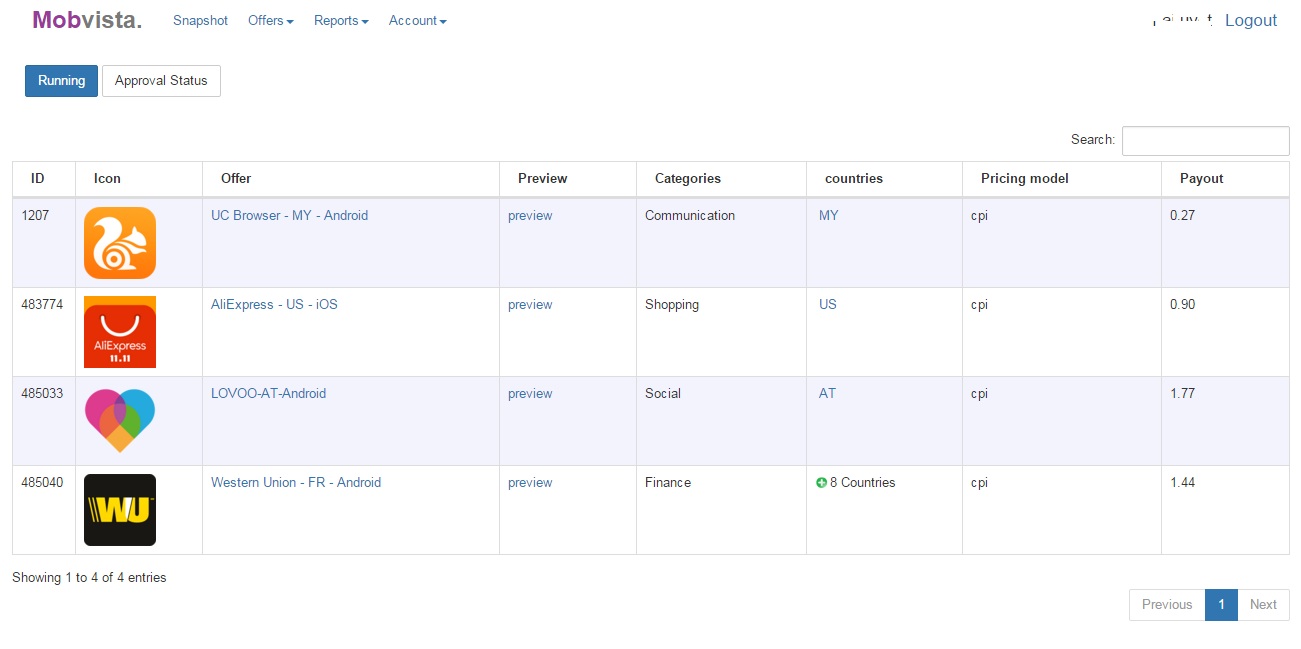This screenshot has width=1301, height=649.
Task: Click the LOVOO colorful heart icon
Action: tap(120, 420)
